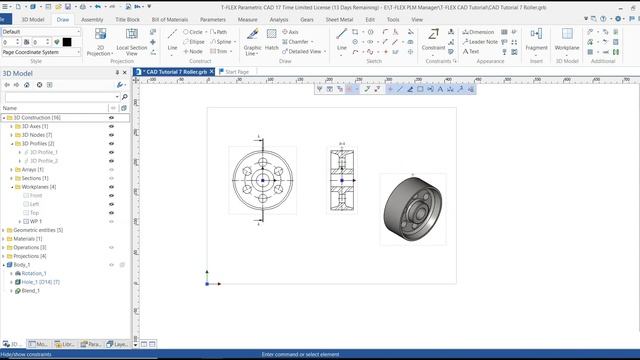Image resolution: width=640 pixels, height=360 pixels.
Task: Choose the Line tool in Sketch group
Action: [x=342, y=41]
